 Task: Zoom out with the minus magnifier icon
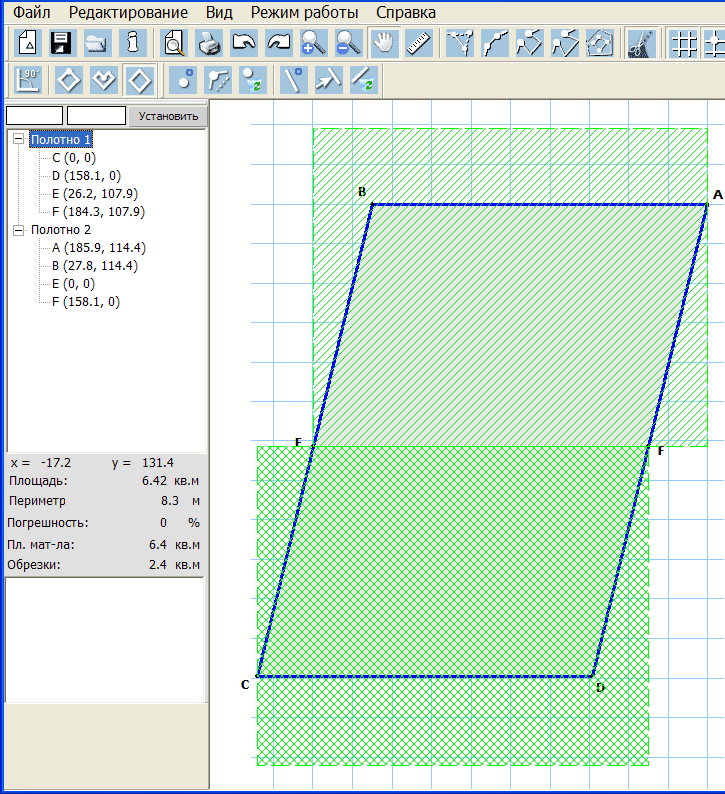coord(349,43)
